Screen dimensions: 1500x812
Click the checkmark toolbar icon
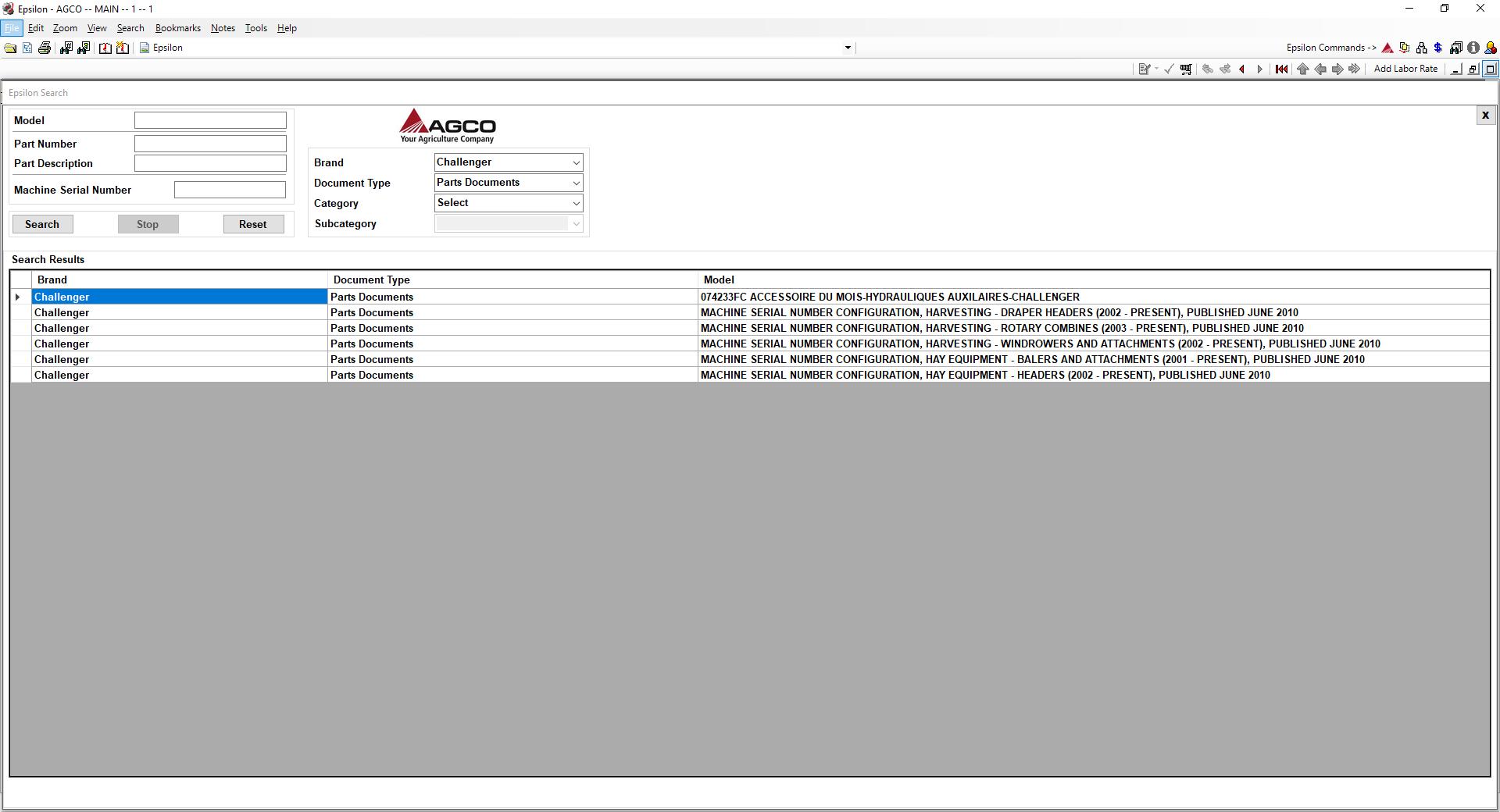tap(1169, 69)
